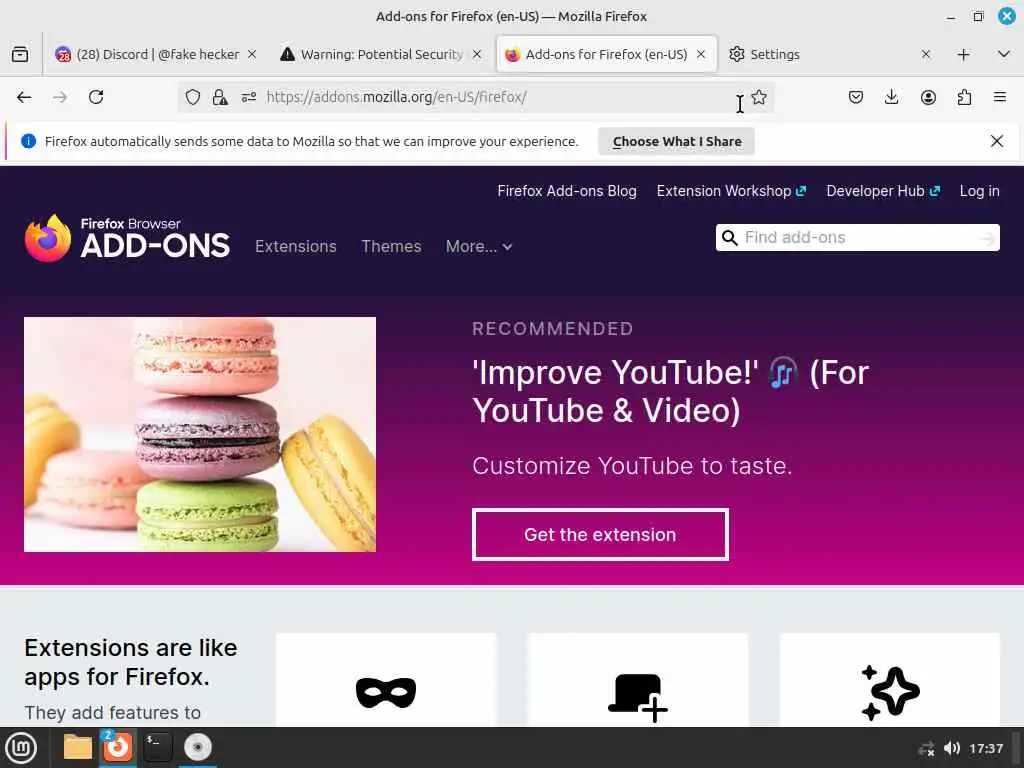1024x768 pixels.
Task: Open the Themes menu item
Action: click(391, 246)
